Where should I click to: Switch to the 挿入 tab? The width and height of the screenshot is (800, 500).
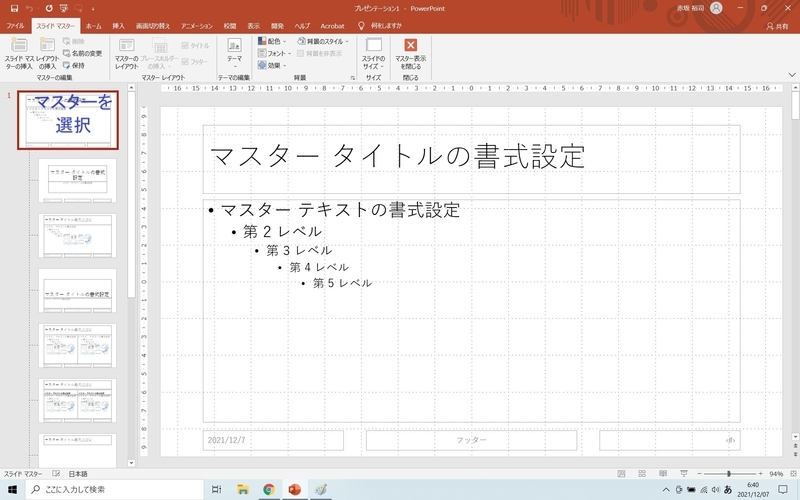tap(118, 26)
